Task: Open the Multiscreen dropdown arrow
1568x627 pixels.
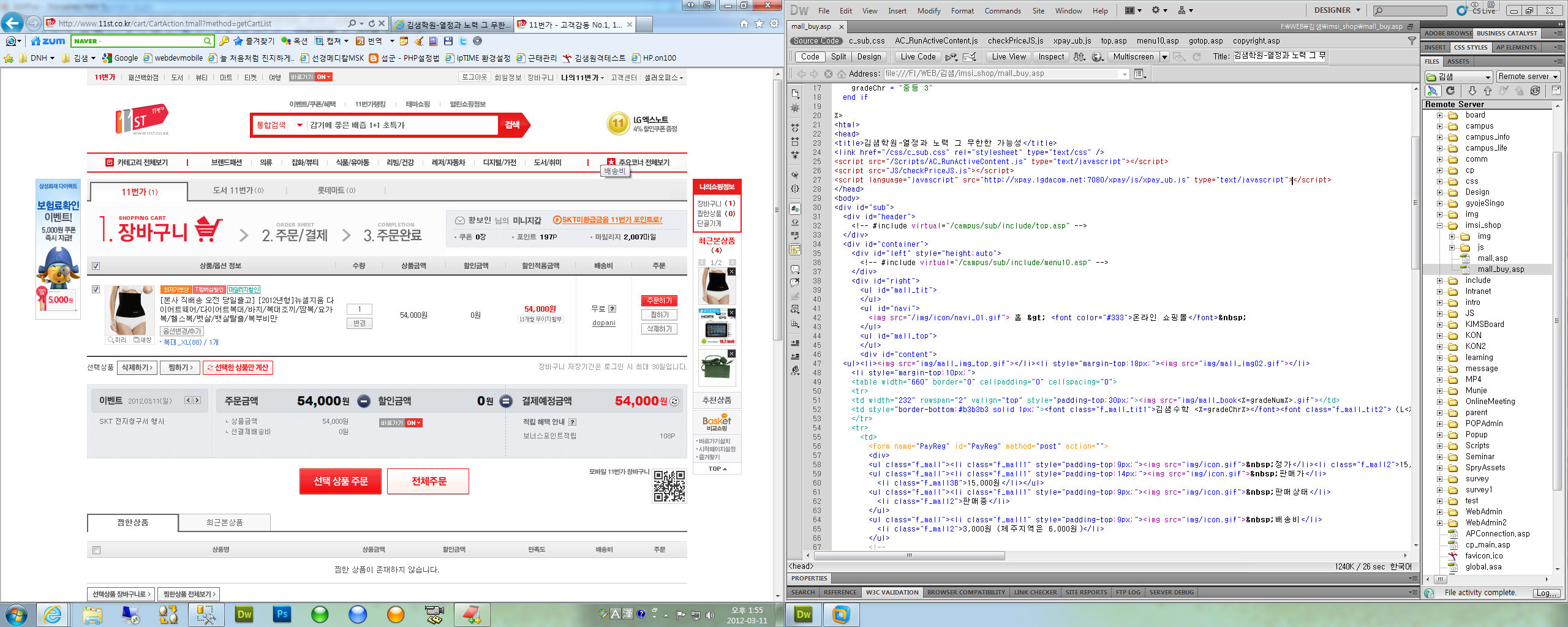Action: point(1164,57)
